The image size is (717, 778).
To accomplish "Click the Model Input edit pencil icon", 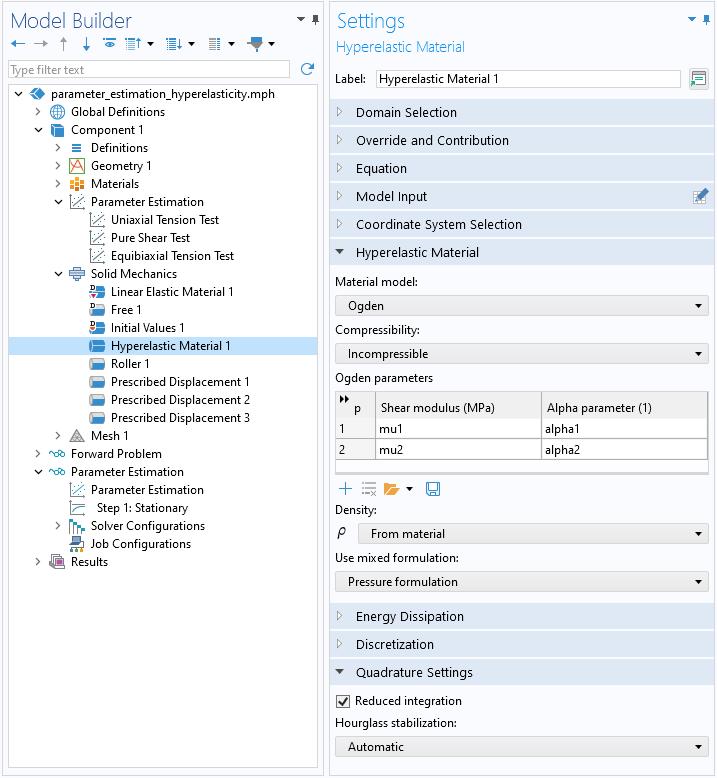I will click(x=700, y=196).
